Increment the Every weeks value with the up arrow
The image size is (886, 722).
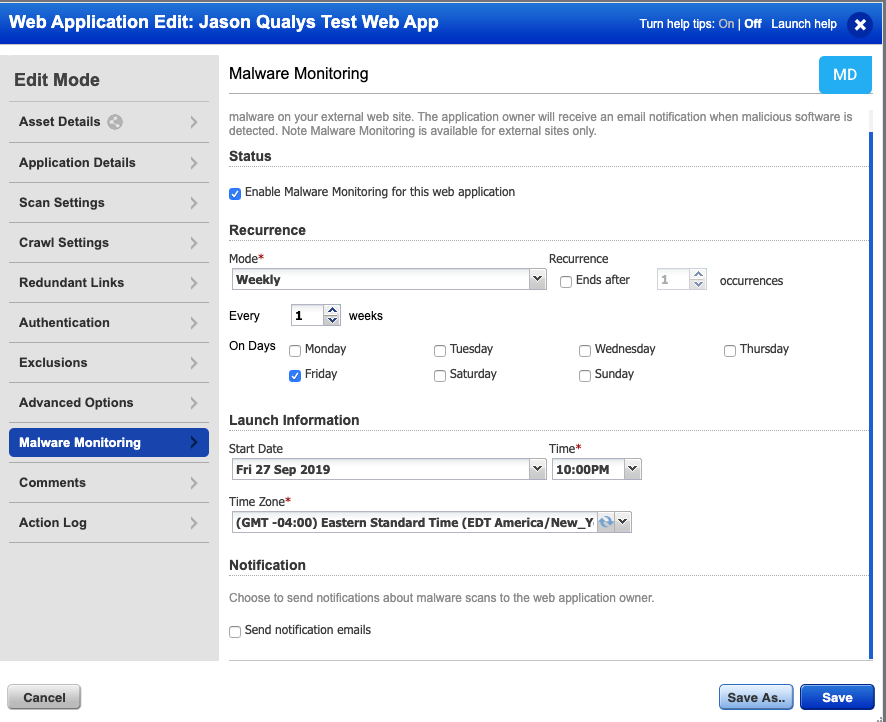(x=330, y=310)
